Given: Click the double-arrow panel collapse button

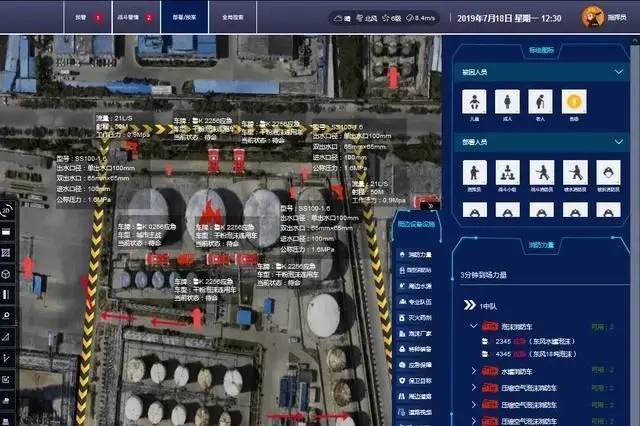Looking at the screenshot, I should point(431,206).
